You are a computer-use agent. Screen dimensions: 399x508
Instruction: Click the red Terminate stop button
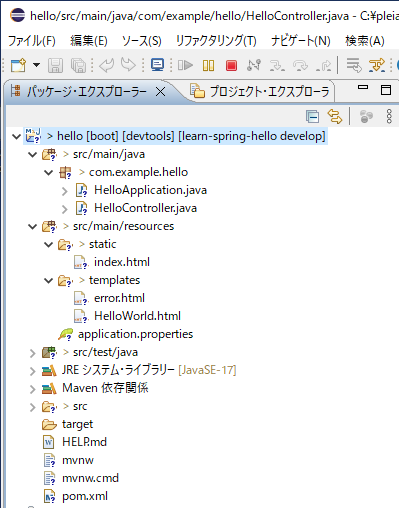(231, 65)
